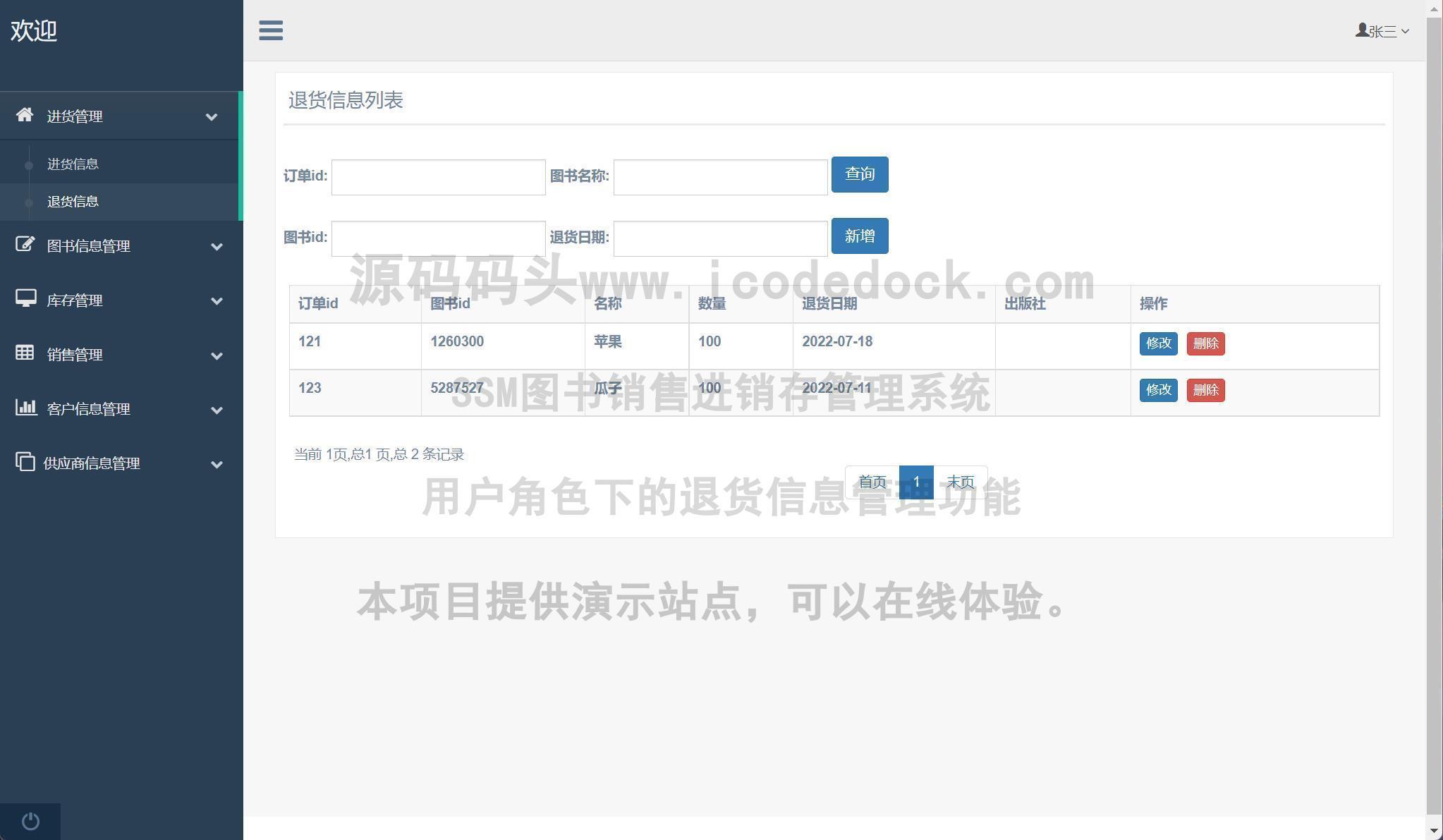Select the 退货信息 submenu item
Screen dimensions: 1443x840
[x=73, y=202]
